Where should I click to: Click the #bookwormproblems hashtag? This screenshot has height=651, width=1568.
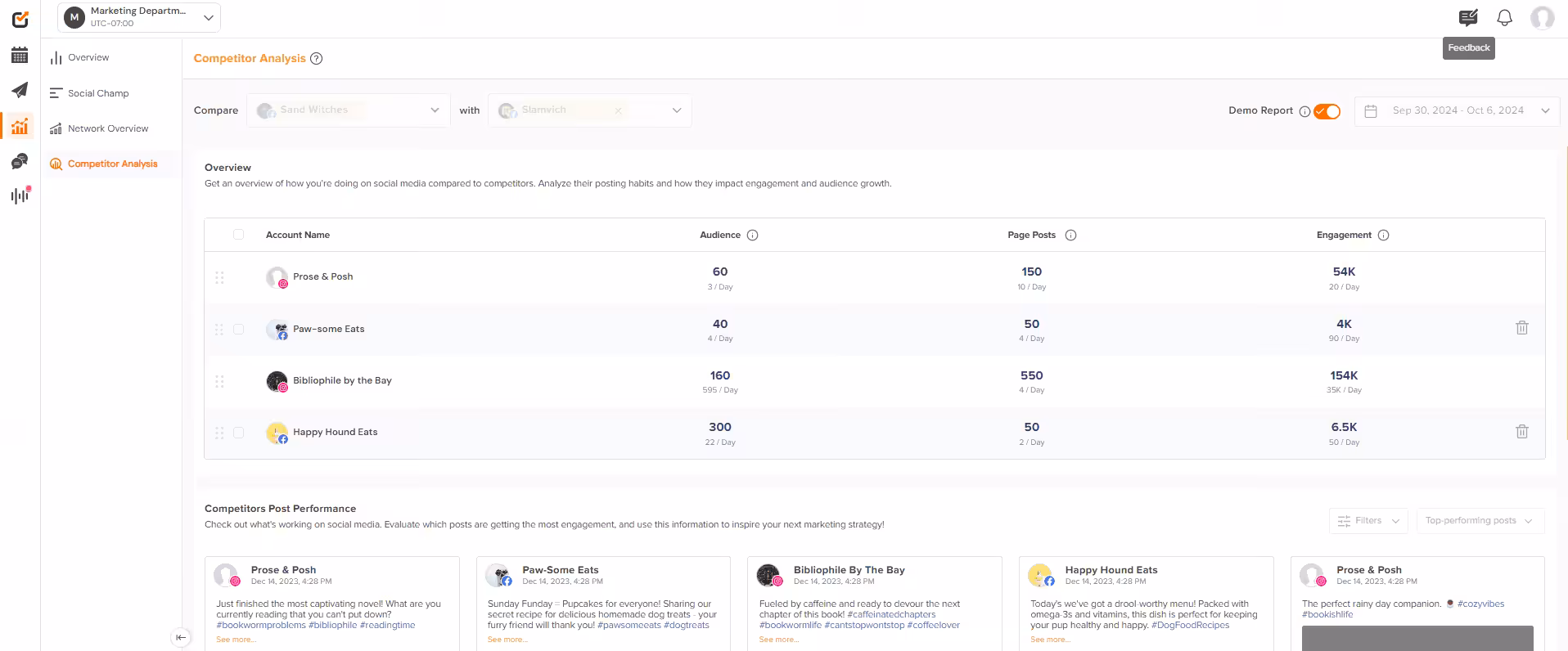click(x=261, y=626)
